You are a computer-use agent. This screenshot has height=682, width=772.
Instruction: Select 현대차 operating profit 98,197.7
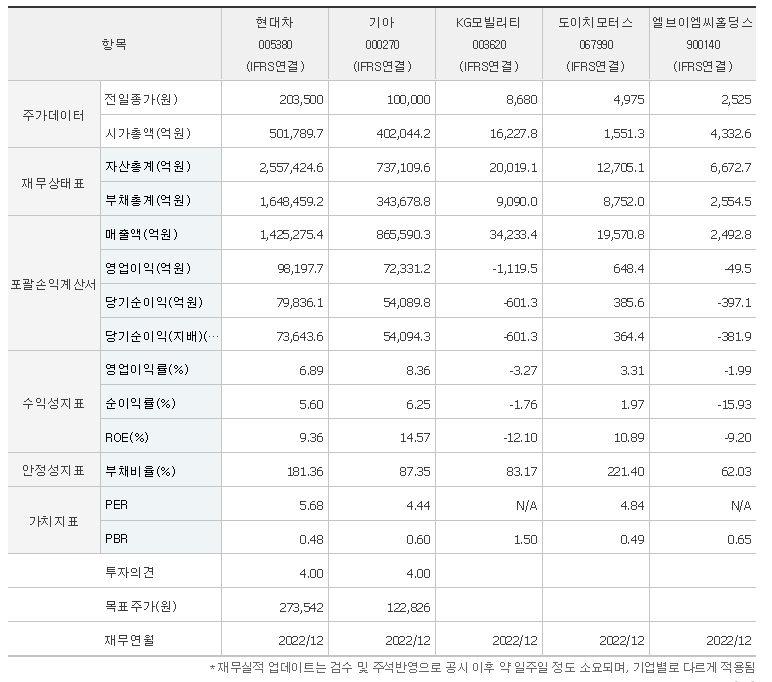coord(300,269)
